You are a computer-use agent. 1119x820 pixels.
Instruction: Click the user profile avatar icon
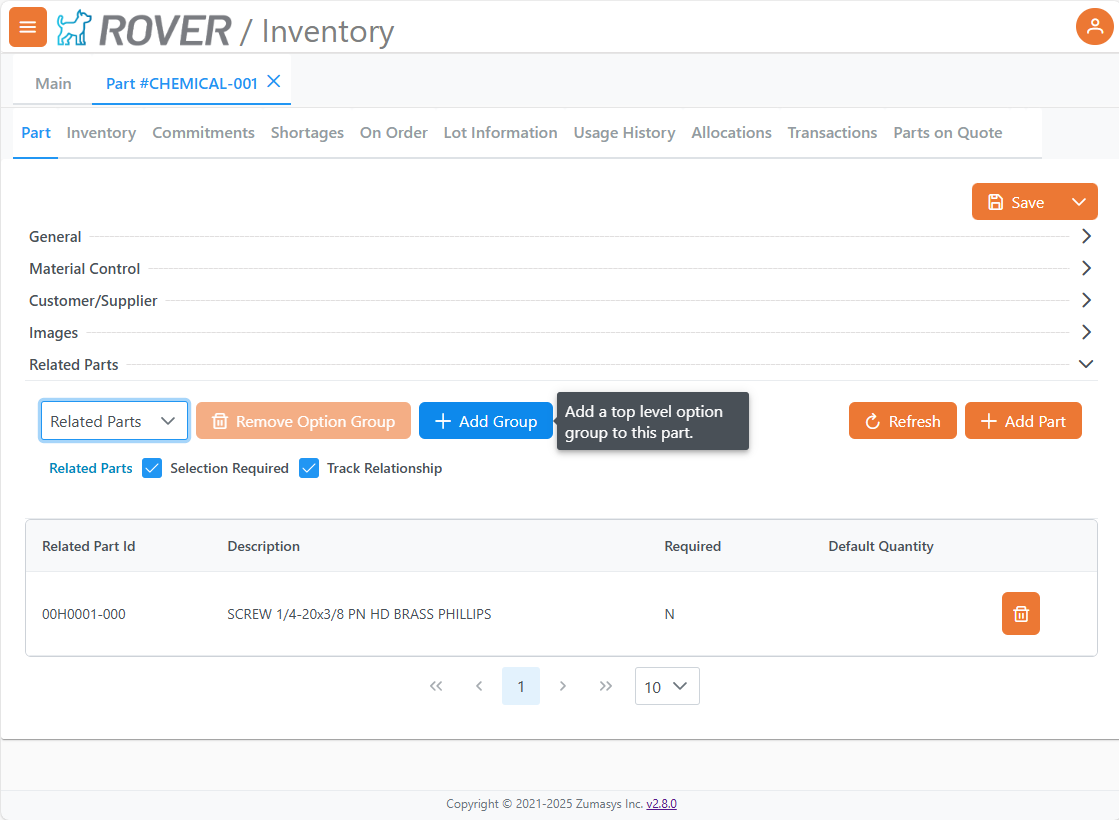click(x=1094, y=27)
